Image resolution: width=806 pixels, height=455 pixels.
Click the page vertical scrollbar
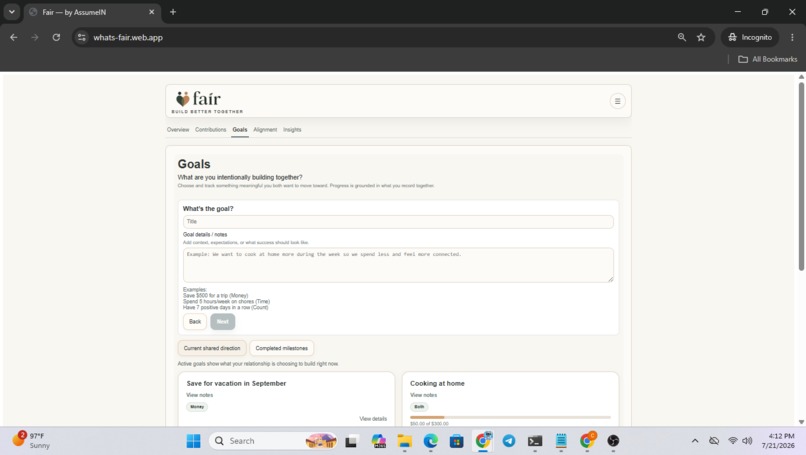[x=801, y=177]
